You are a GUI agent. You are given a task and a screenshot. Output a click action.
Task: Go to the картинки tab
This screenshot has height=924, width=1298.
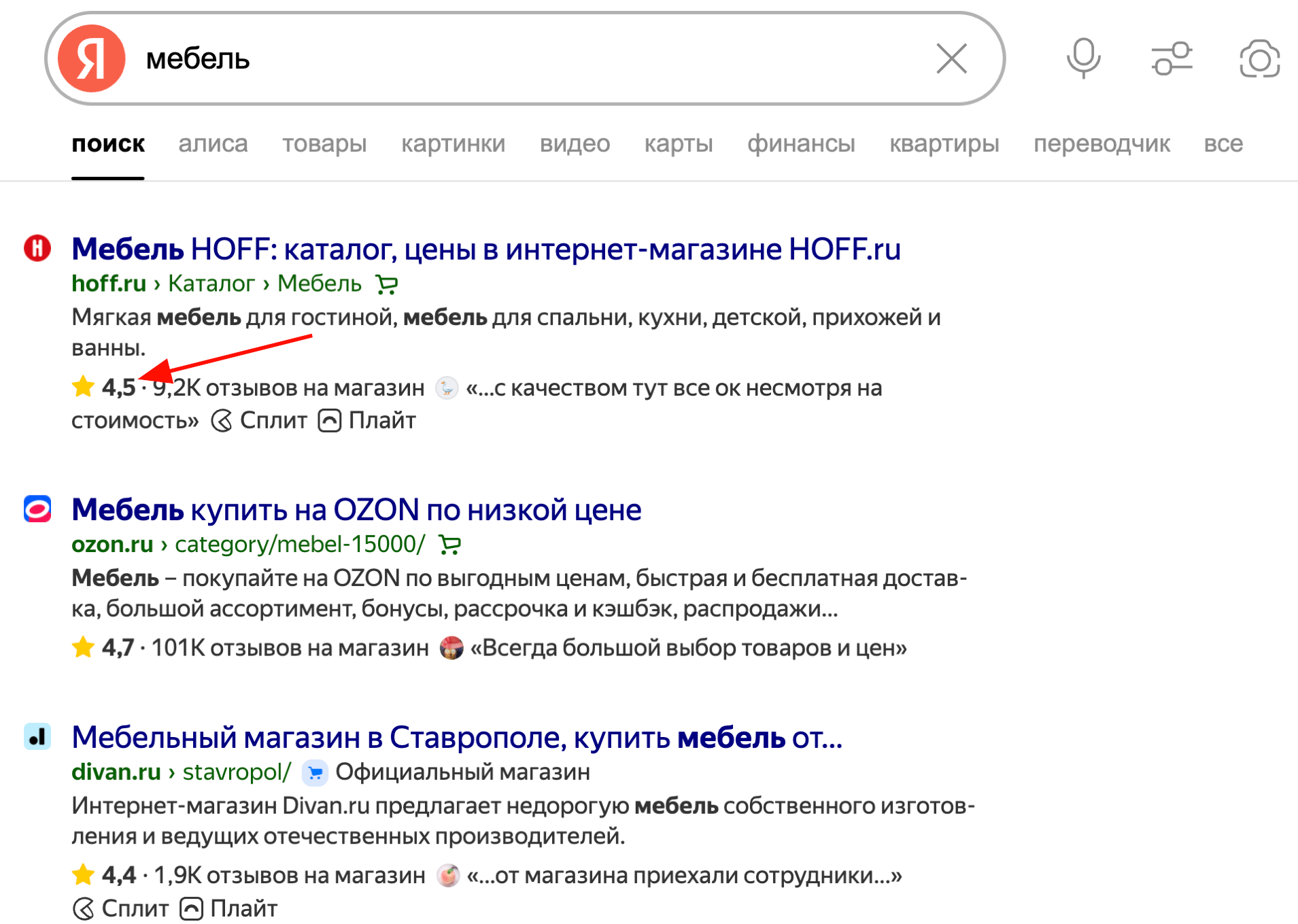coord(453,143)
